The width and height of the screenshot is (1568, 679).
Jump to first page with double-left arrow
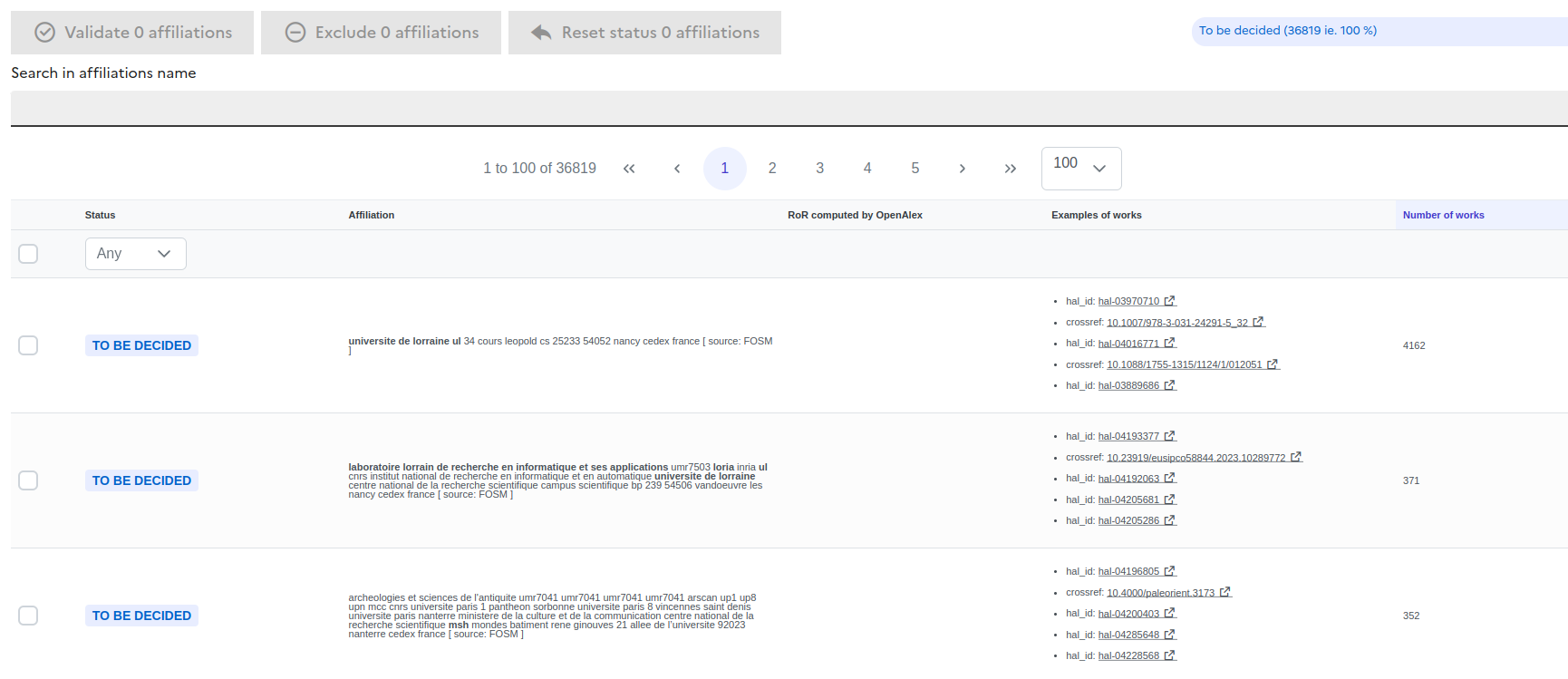[629, 169]
